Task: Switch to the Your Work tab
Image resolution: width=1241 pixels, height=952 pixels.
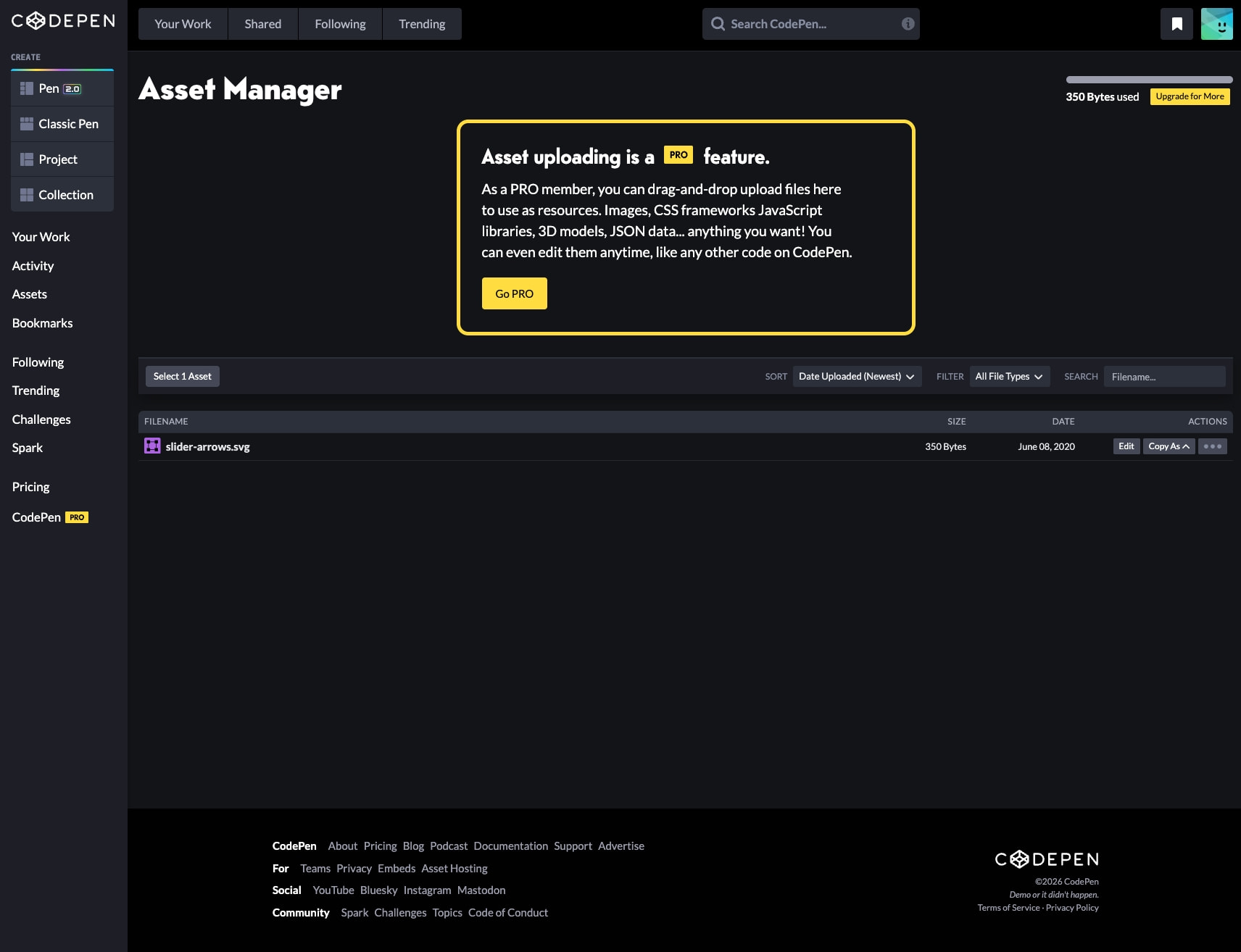Action: tap(183, 24)
